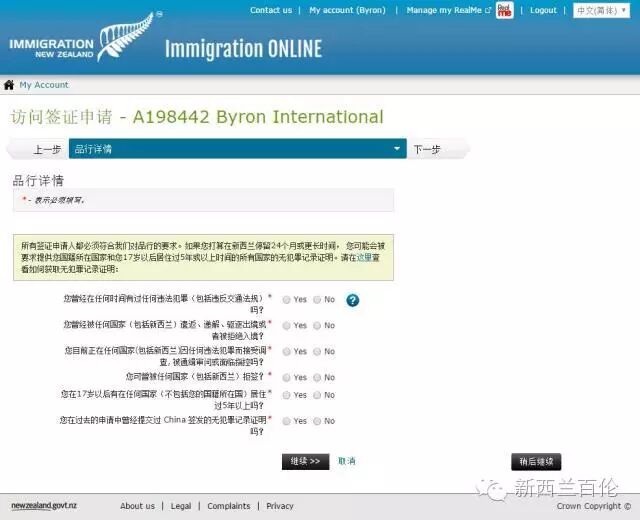Open the Complaints footer link
Viewport: 640px width, 520px height.
point(229,506)
